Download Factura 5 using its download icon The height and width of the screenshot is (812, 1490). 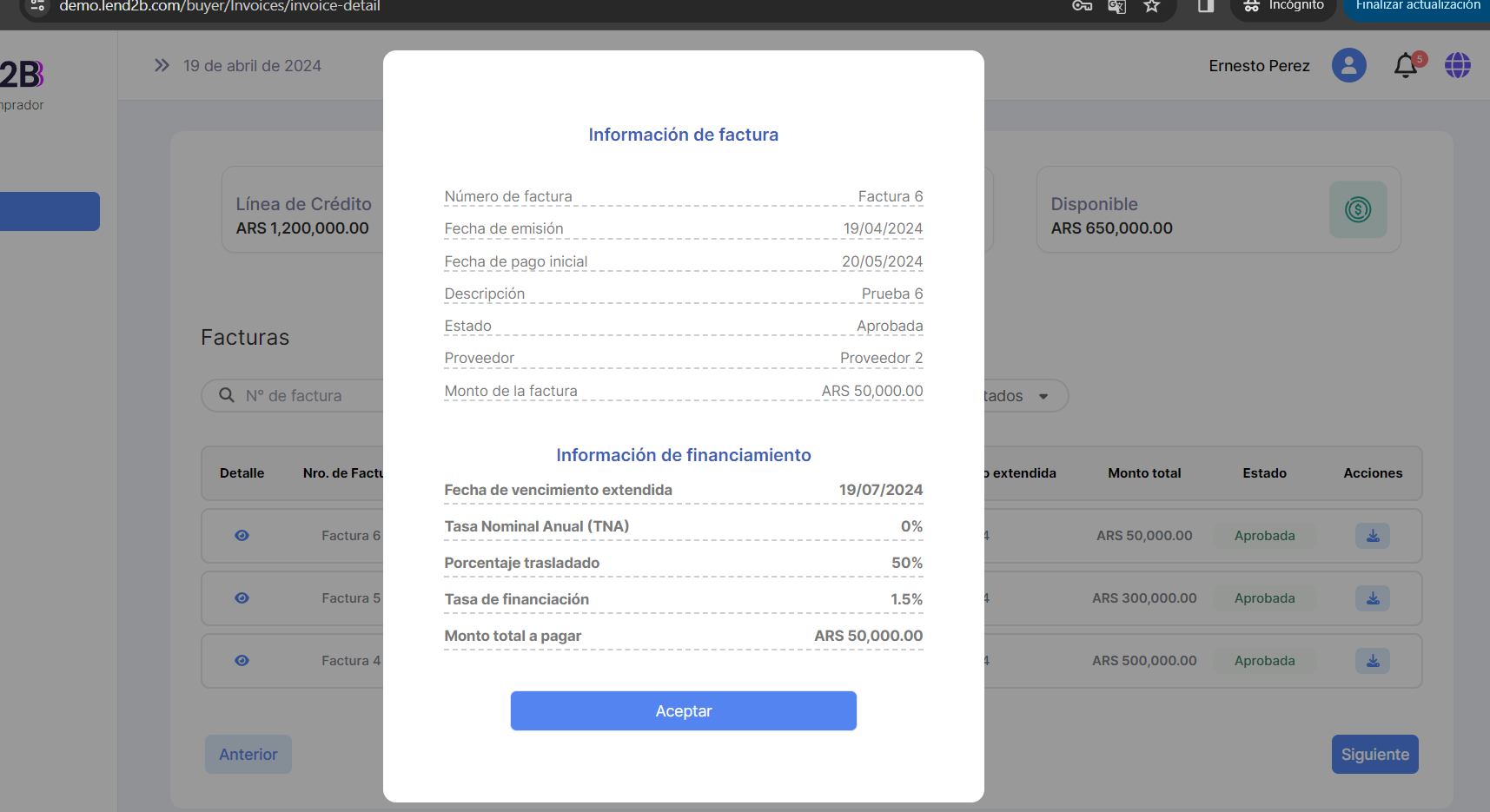click(x=1372, y=598)
